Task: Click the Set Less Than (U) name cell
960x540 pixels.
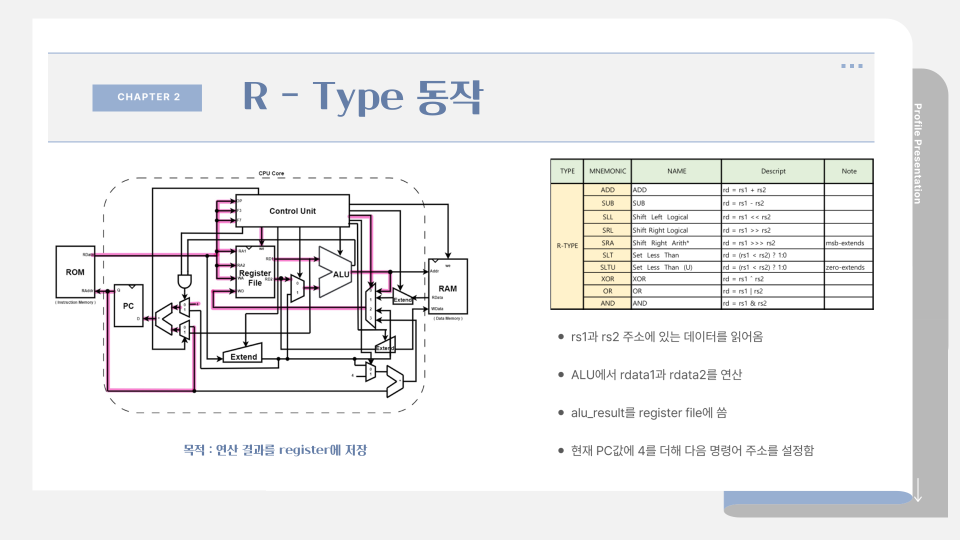Action: click(677, 268)
